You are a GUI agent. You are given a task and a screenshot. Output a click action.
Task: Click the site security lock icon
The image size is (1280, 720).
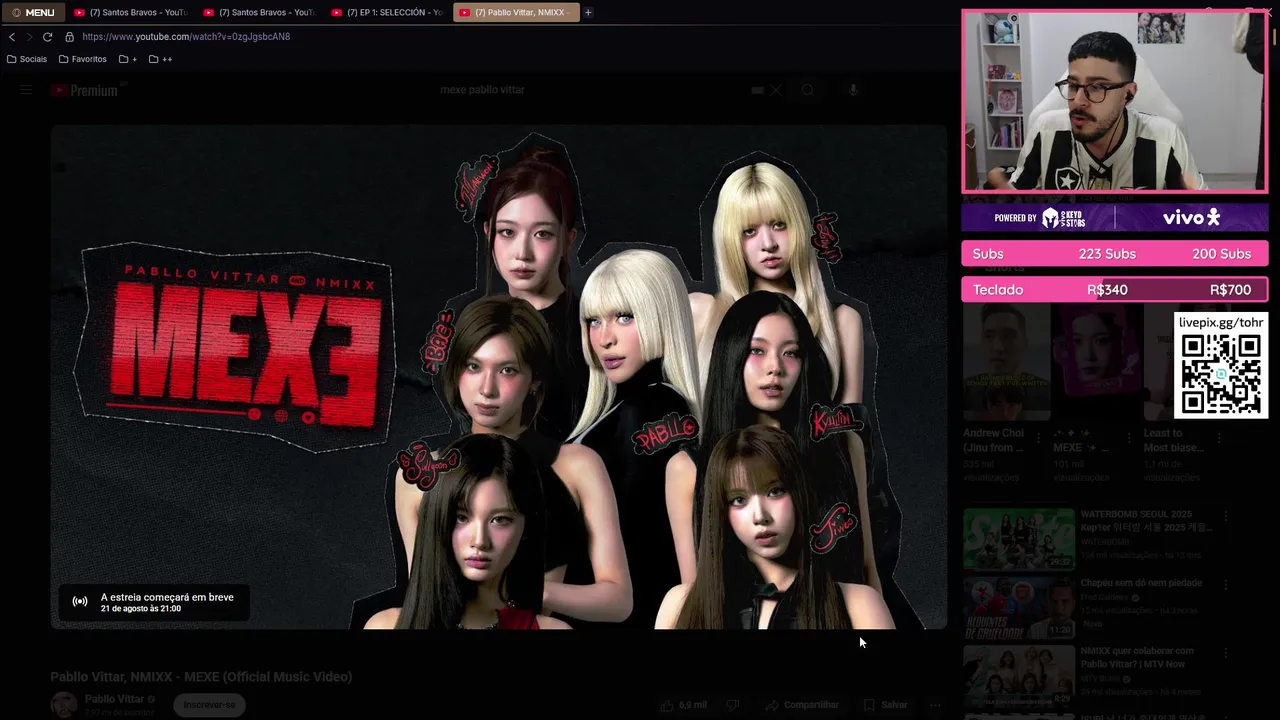pyautogui.click(x=69, y=36)
